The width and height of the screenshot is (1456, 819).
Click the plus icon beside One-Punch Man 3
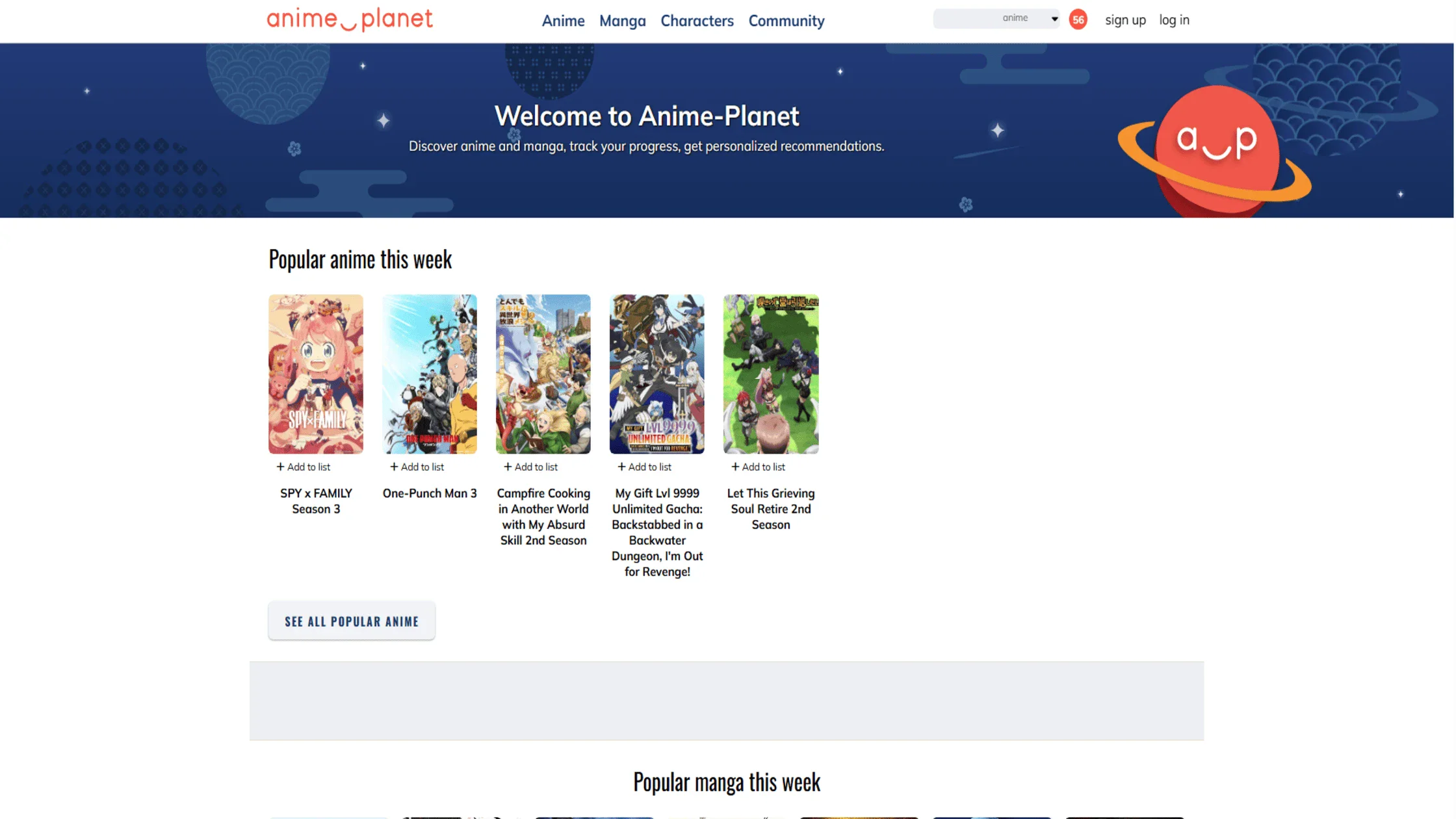point(394,467)
